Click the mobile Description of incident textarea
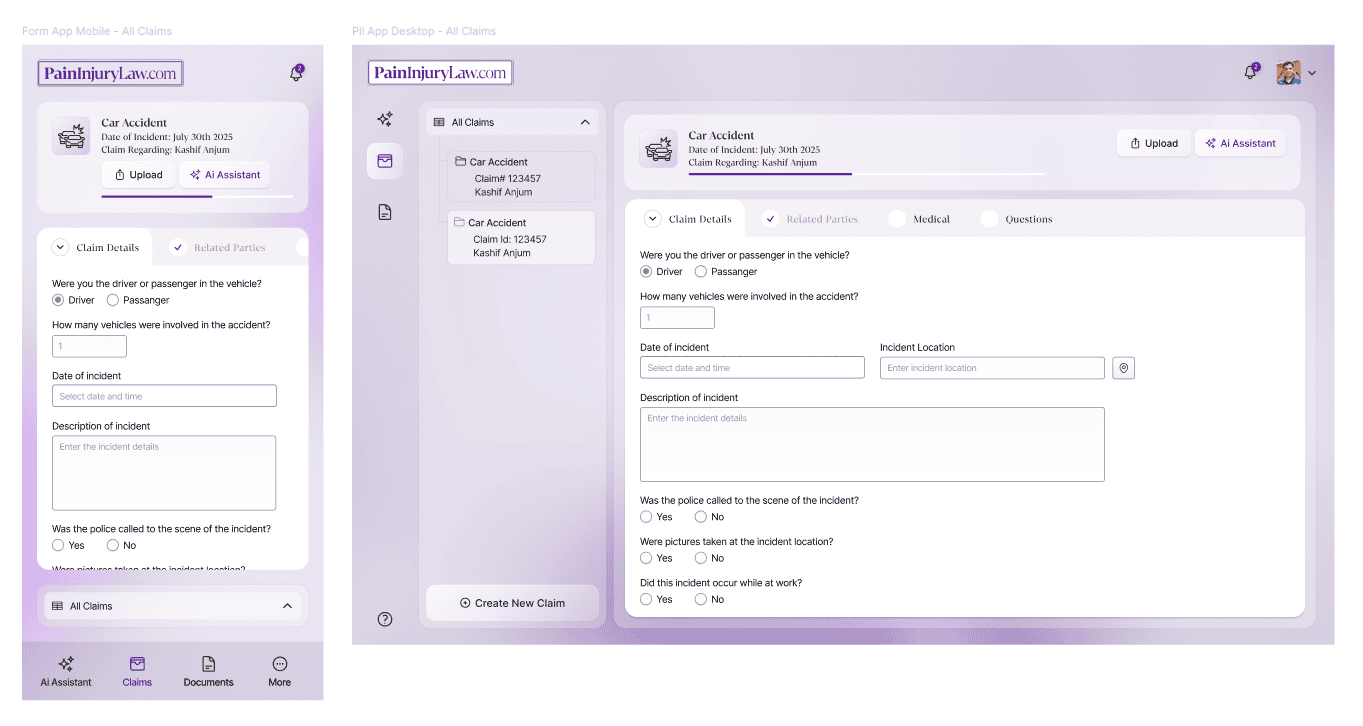 click(x=164, y=473)
